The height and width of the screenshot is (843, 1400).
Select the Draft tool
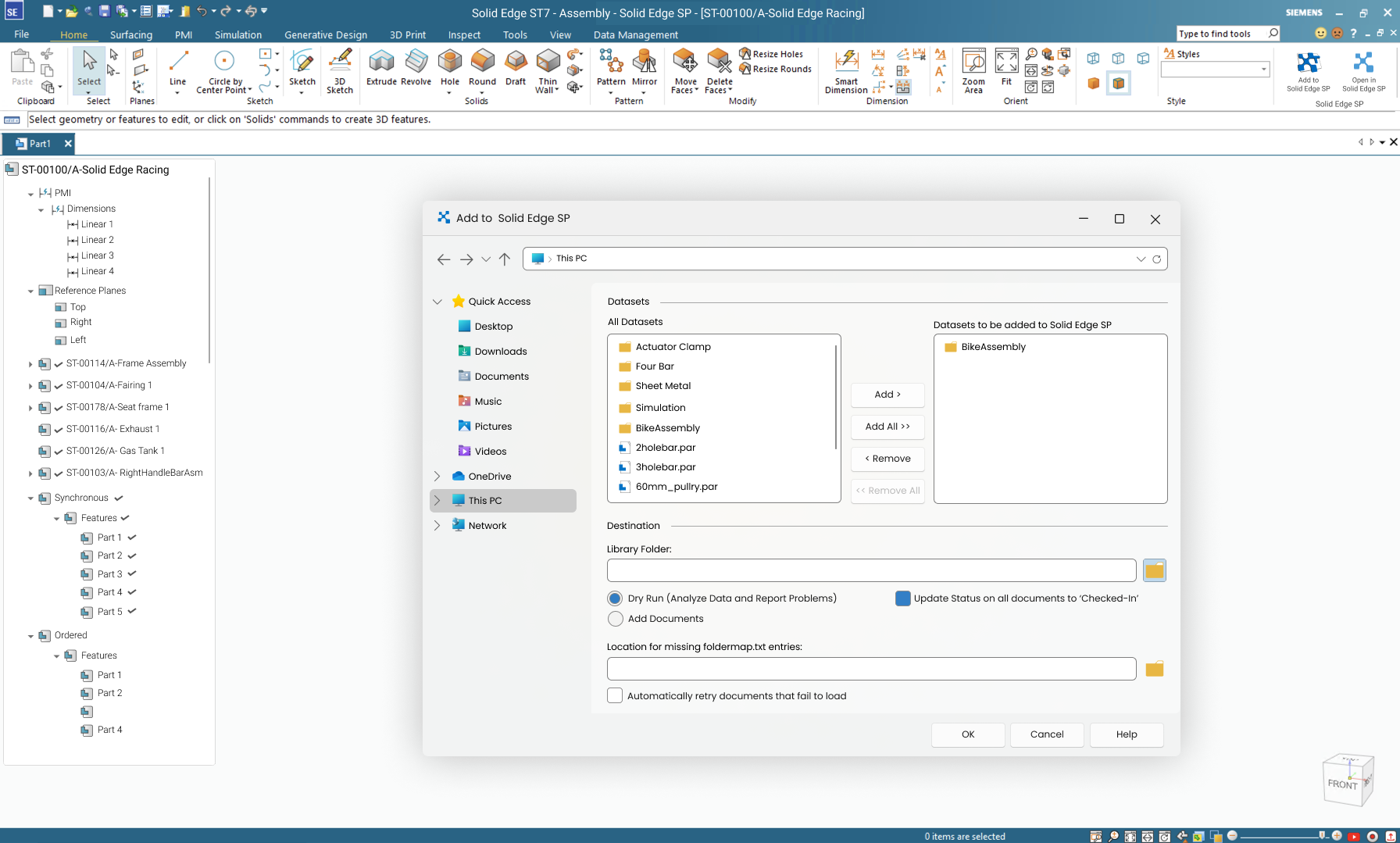516,68
